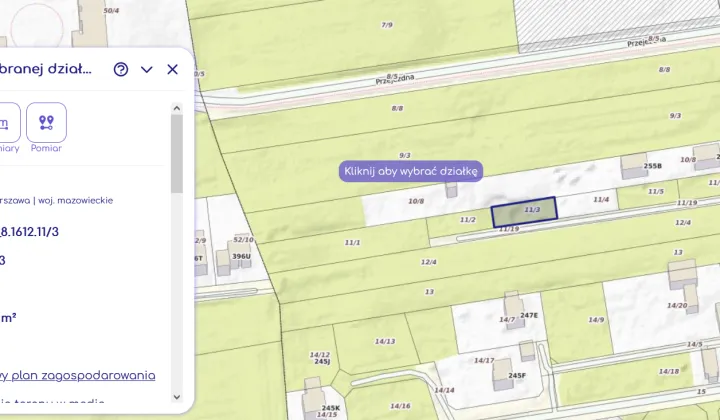Image resolution: width=720 pixels, height=420 pixels.
Task: Click the highlighted parcel 11/3
Action: click(x=524, y=212)
